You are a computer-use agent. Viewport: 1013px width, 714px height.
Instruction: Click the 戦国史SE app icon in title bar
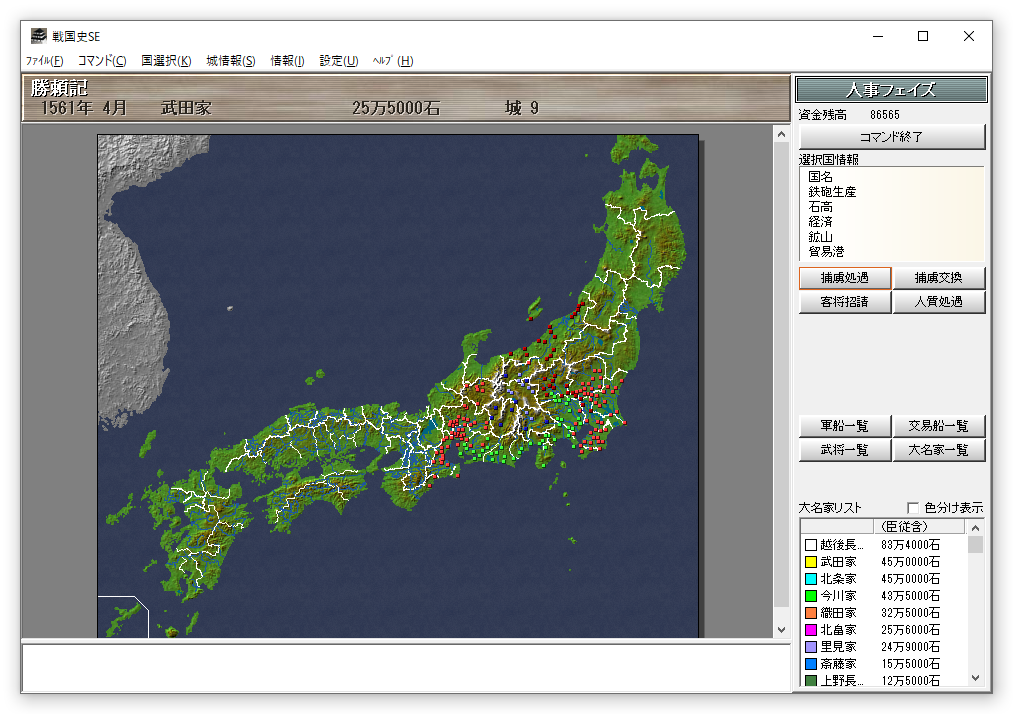pyautogui.click(x=38, y=36)
